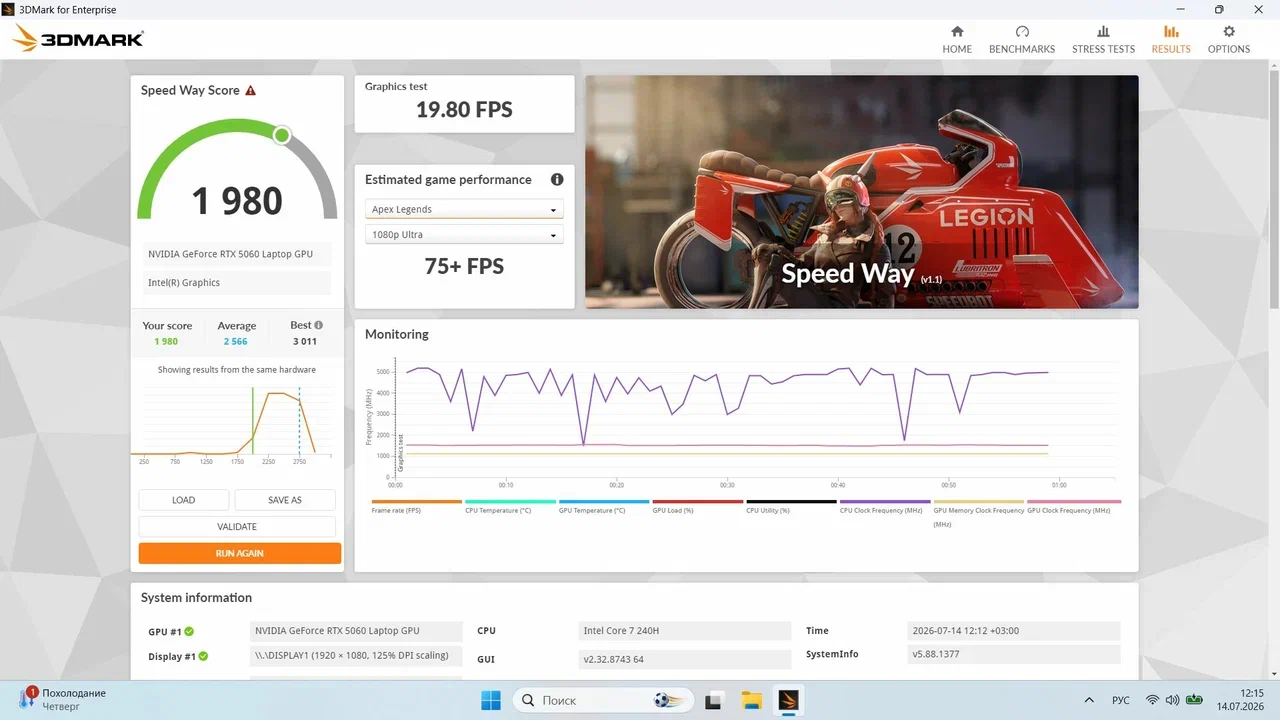1280x720 pixels.
Task: Open the 1080p Ultra resolution dropdown
Action: coord(464,235)
